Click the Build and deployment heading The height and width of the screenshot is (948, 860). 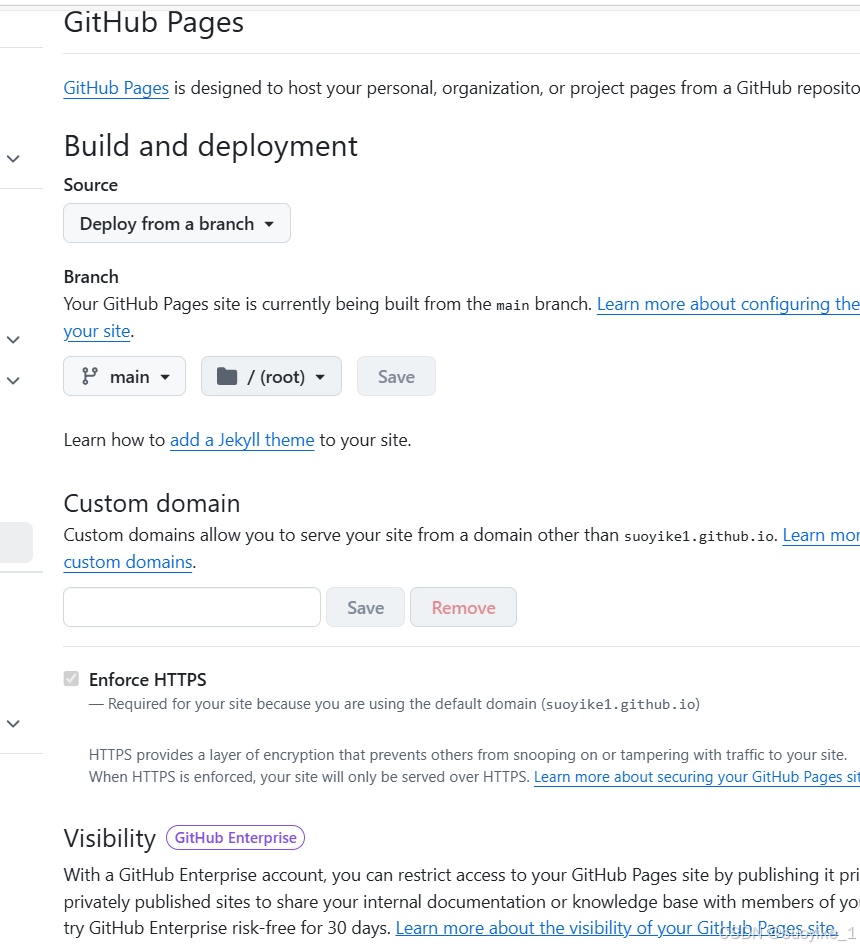210,146
